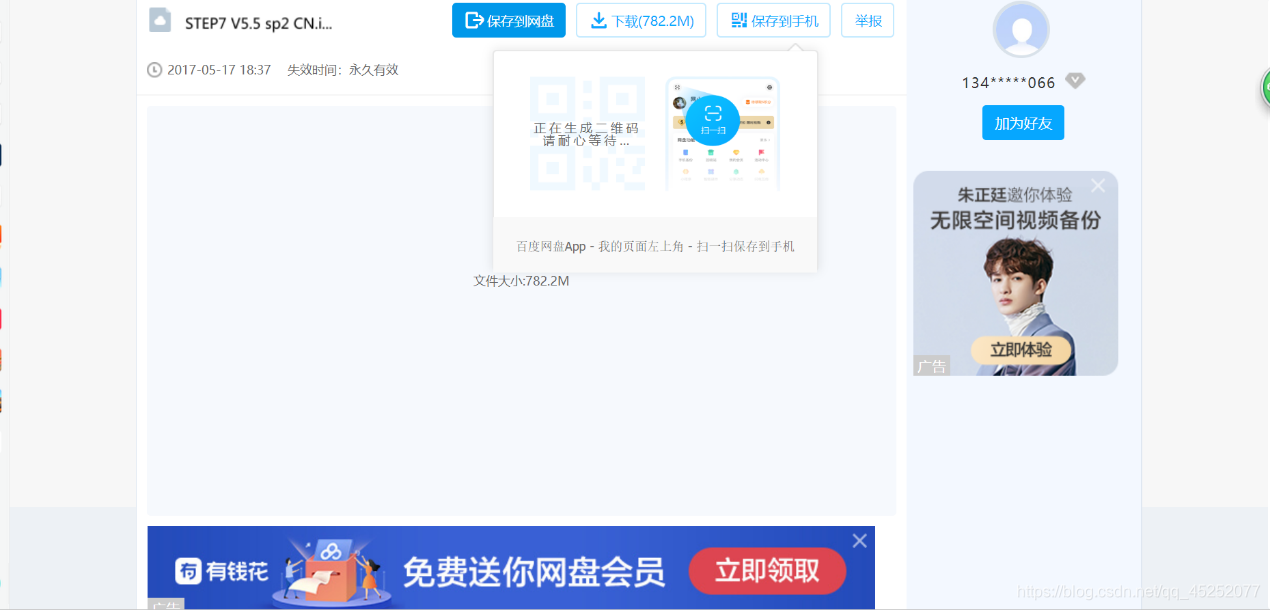Click the username 134*****066
Viewport: 1270px width, 610px height.
coord(1008,83)
